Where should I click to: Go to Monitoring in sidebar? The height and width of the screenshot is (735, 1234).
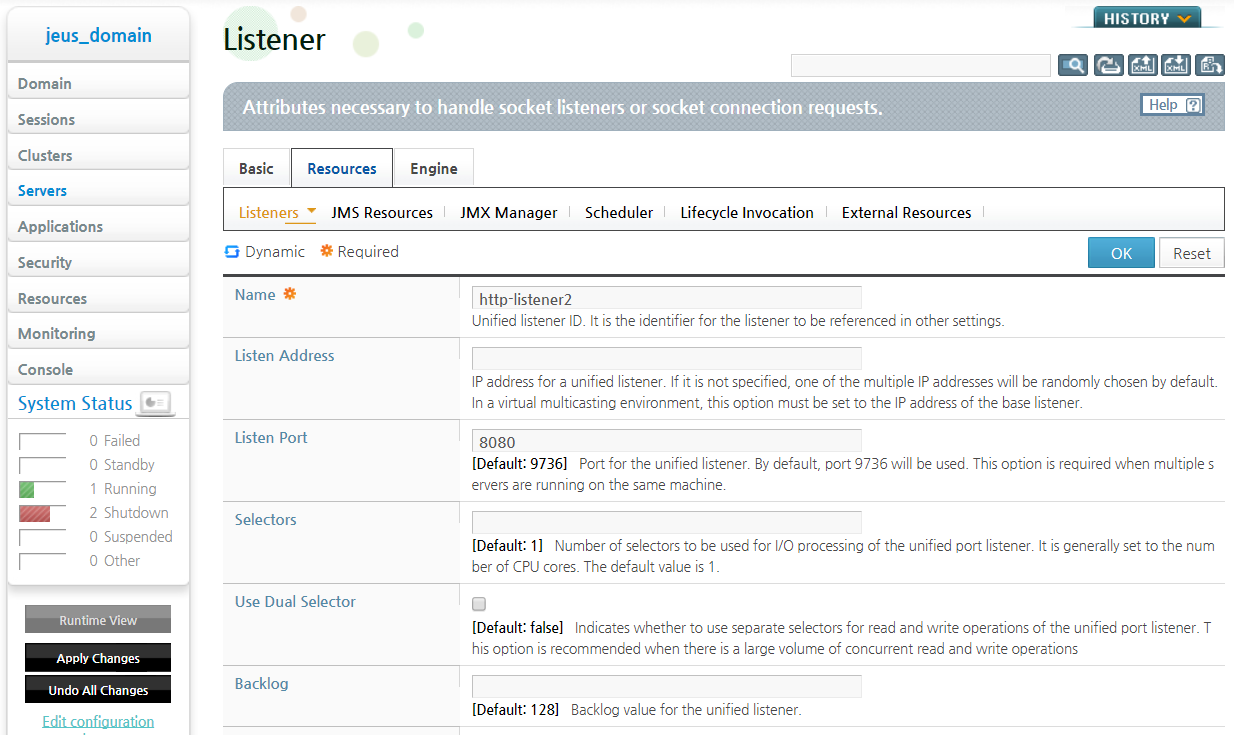click(x=98, y=333)
